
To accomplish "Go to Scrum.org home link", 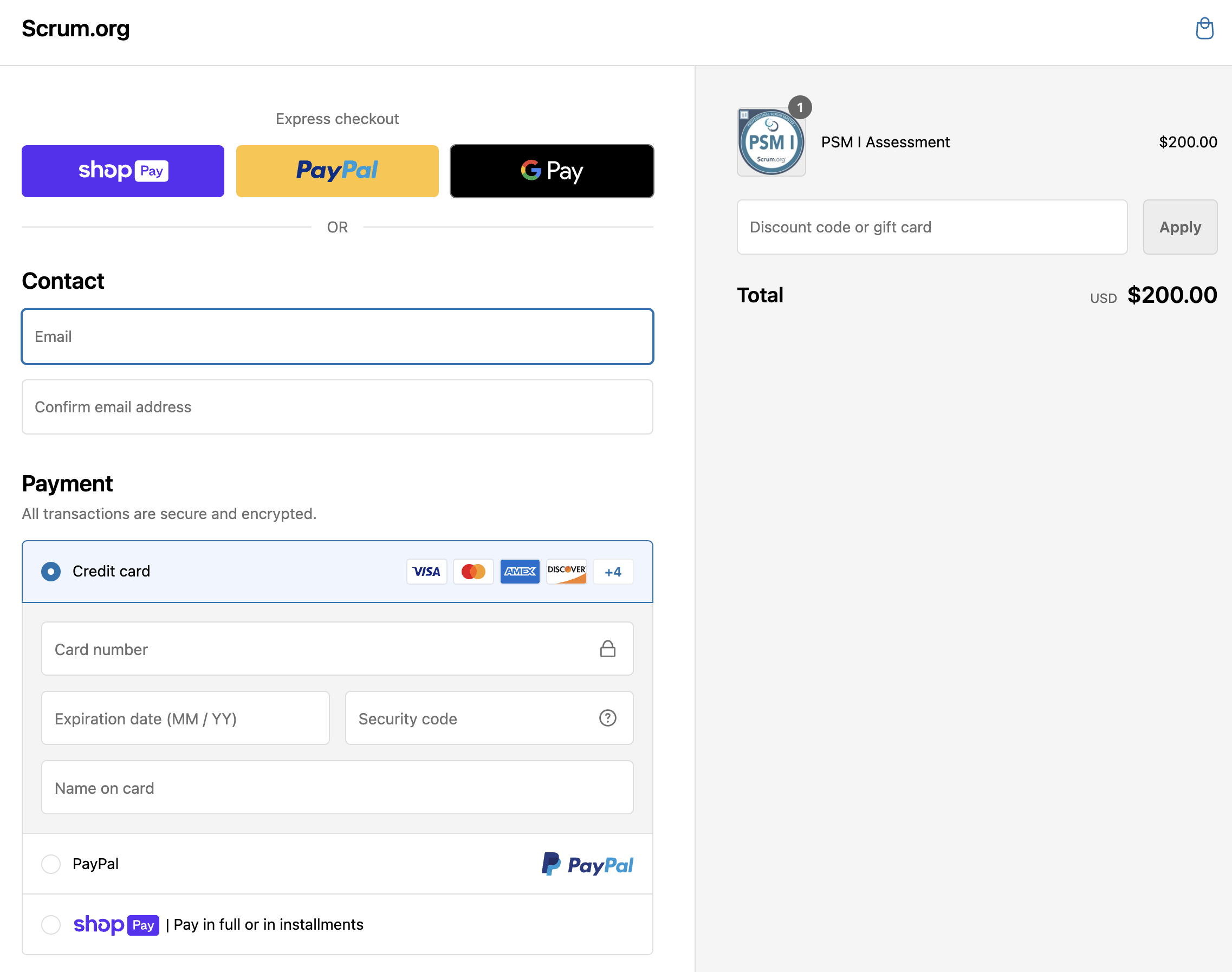I will [76, 29].
